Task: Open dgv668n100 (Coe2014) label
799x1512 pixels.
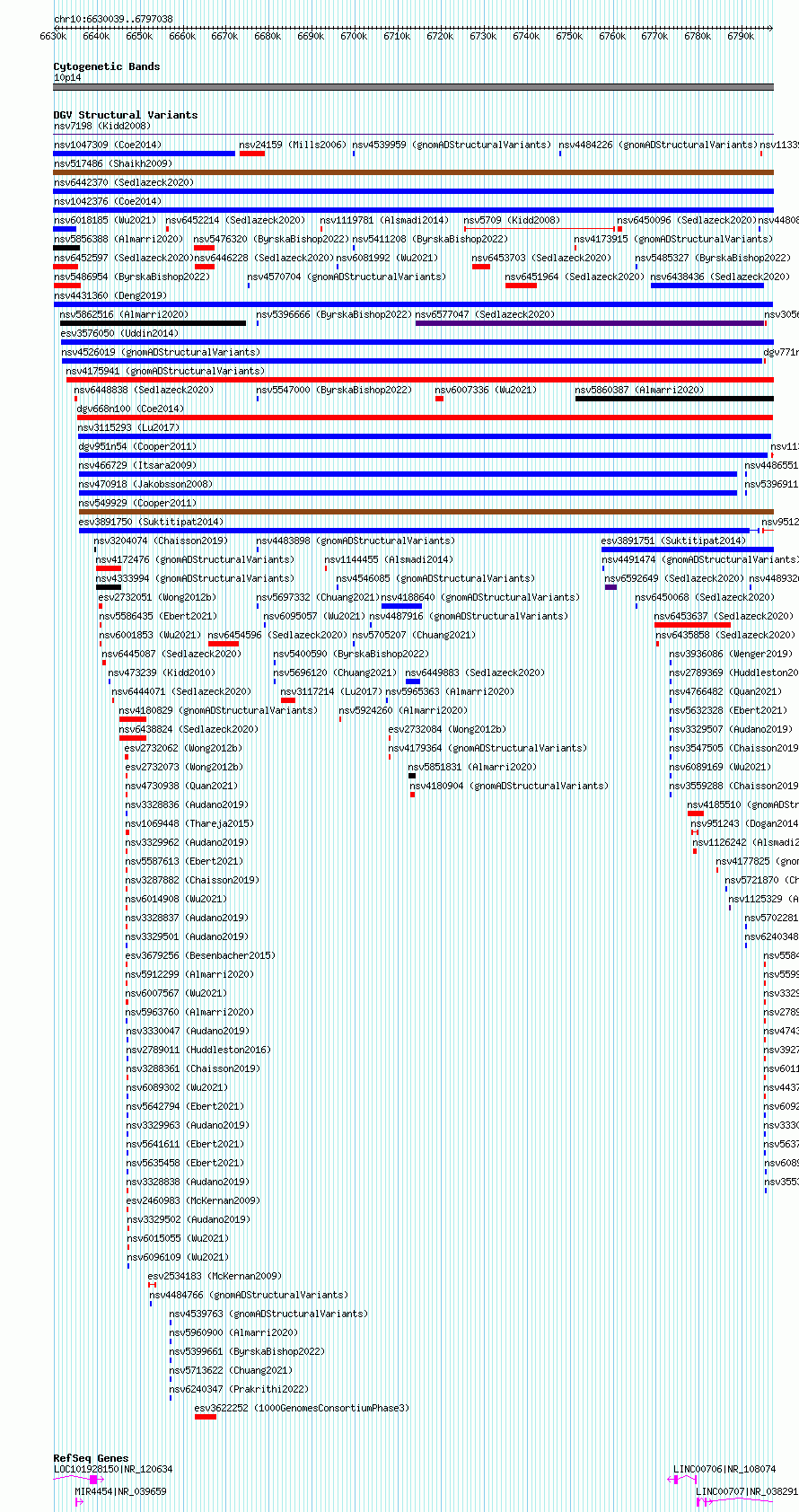Action: [131, 409]
